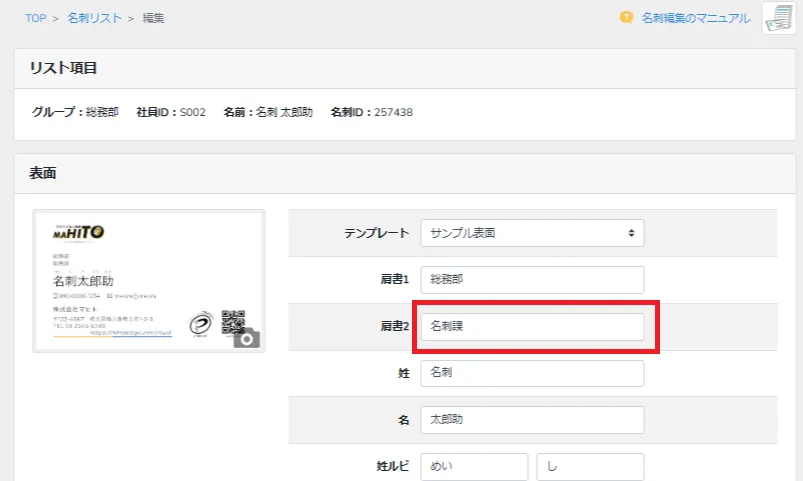Click the privacy mark logo on card preview
This screenshot has height=481, width=803.
tap(200, 324)
